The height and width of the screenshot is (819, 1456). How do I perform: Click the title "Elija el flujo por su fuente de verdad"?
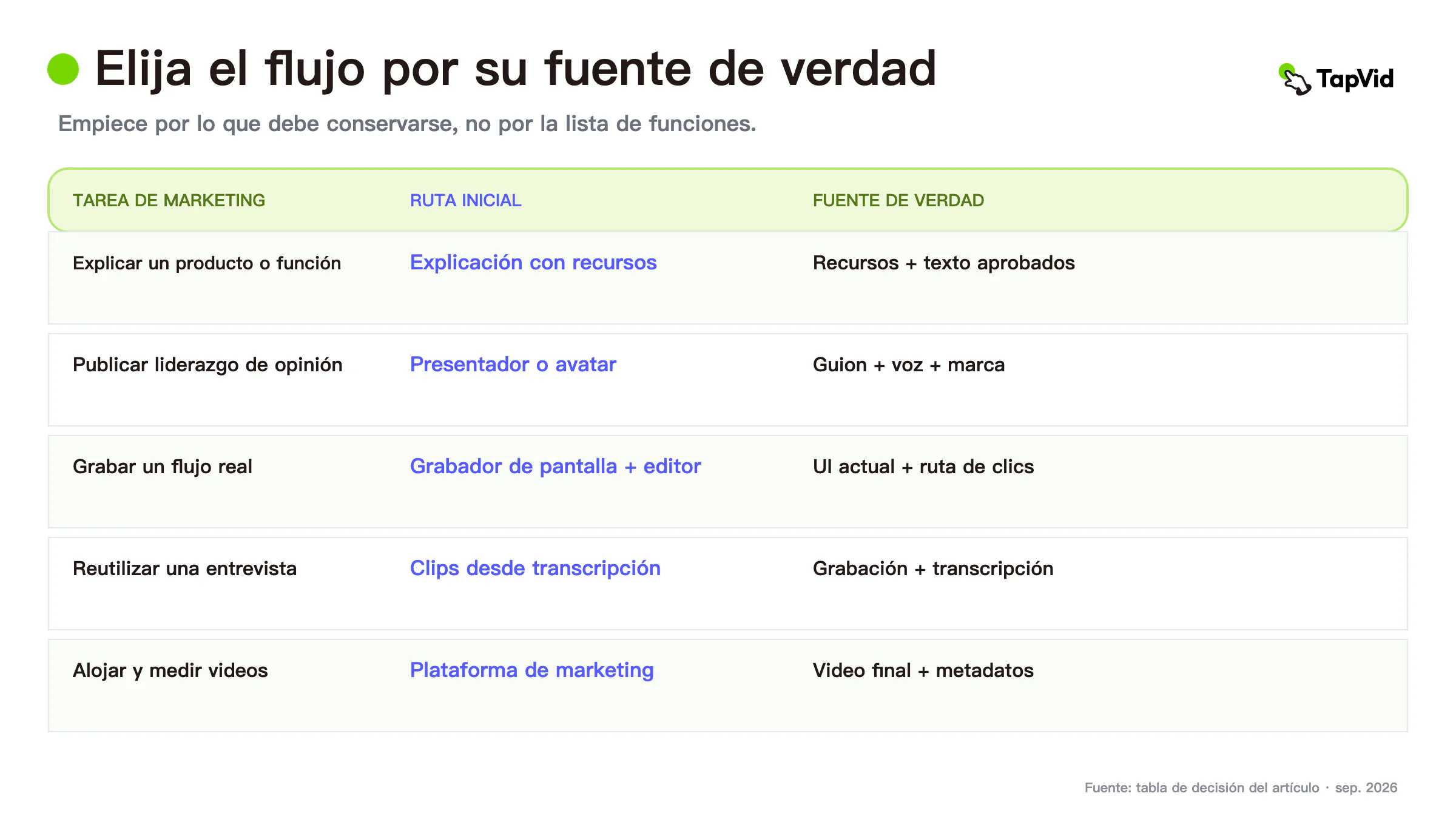(516, 69)
